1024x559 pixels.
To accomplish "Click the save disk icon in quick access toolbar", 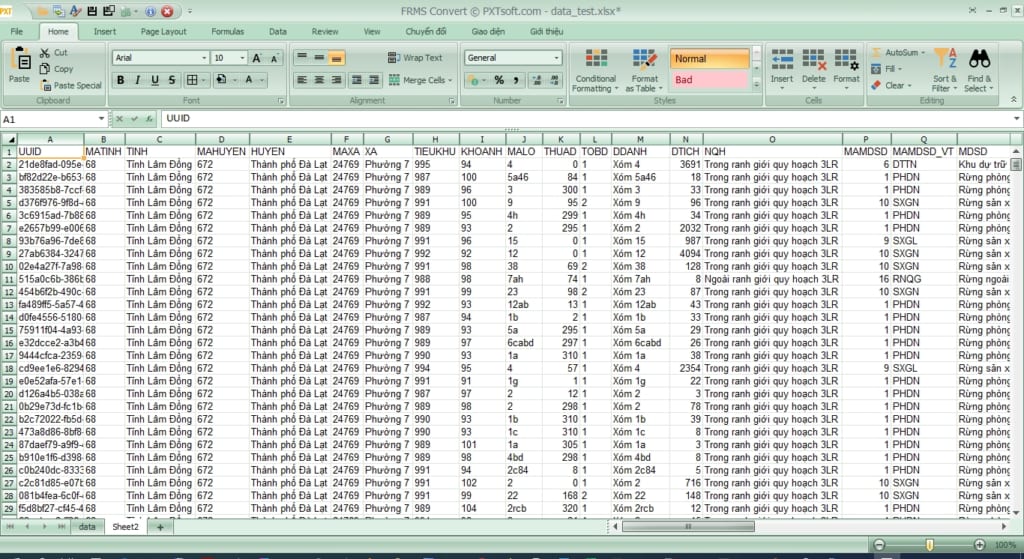I will 93,12.
